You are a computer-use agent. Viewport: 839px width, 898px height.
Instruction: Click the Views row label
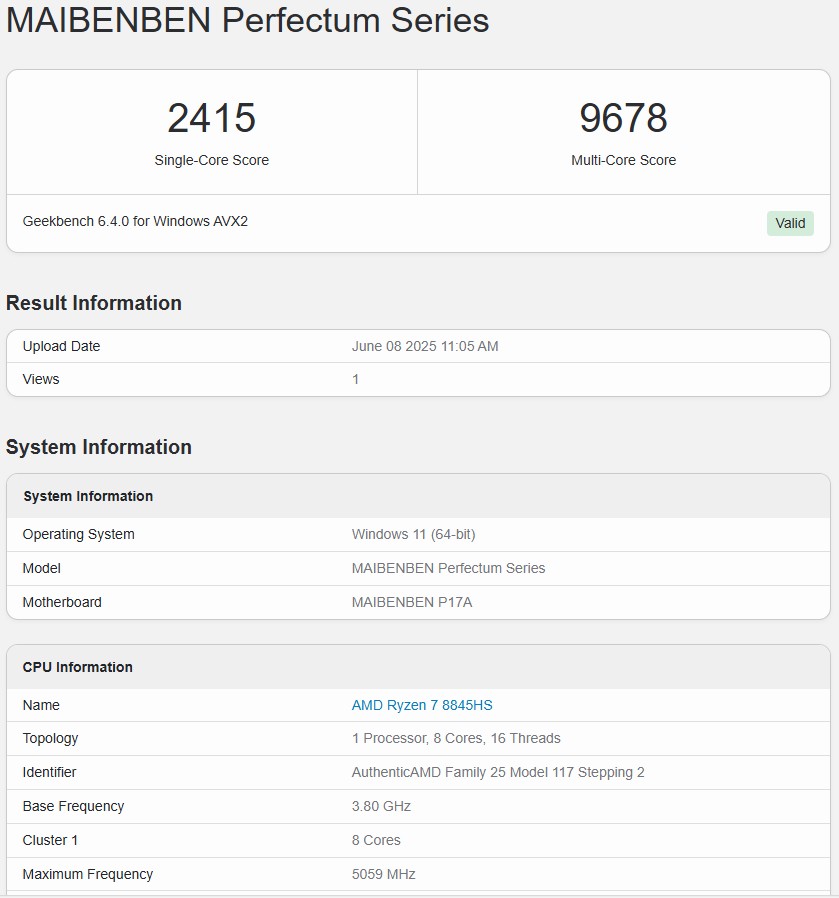41,379
